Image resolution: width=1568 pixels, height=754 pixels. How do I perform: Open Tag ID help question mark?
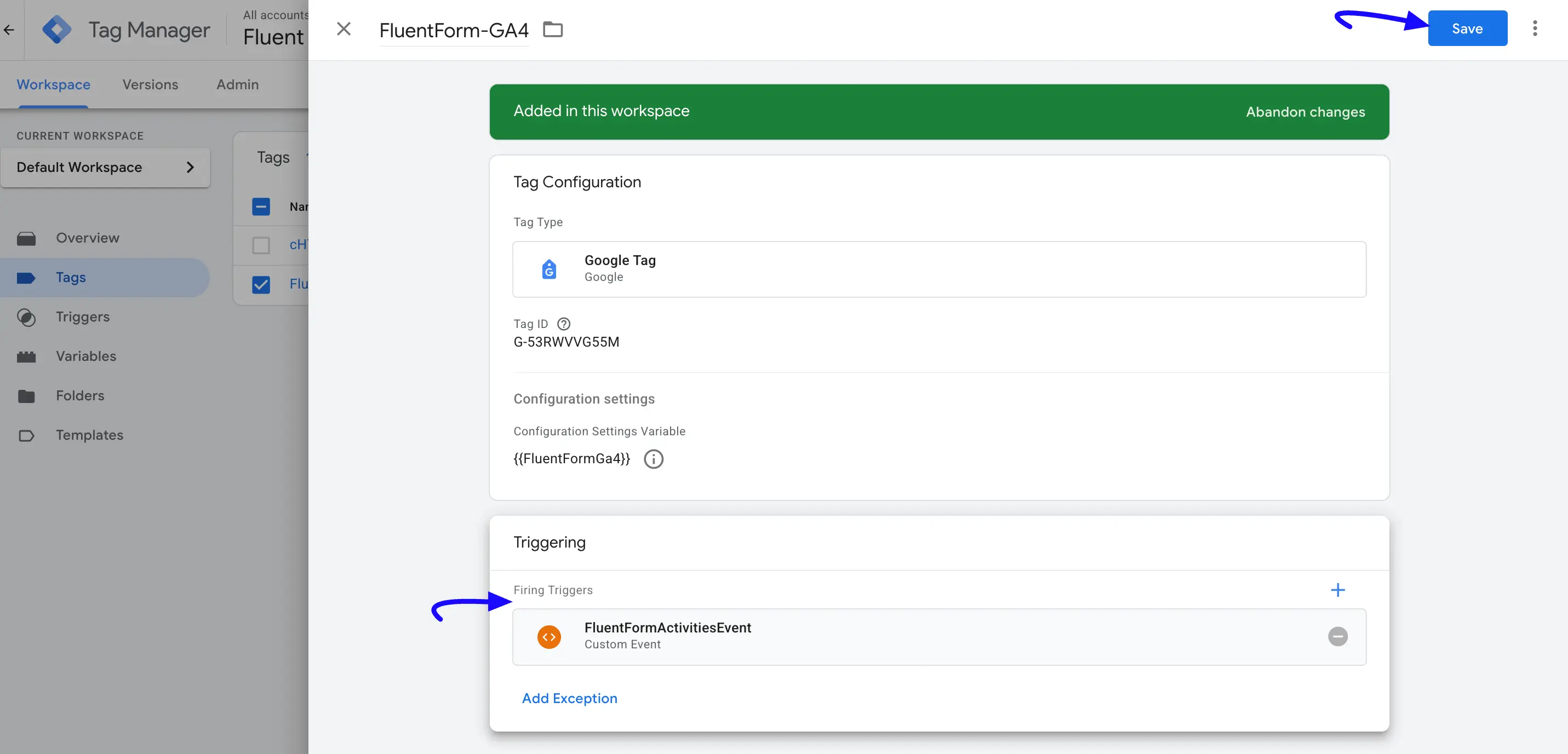point(564,324)
